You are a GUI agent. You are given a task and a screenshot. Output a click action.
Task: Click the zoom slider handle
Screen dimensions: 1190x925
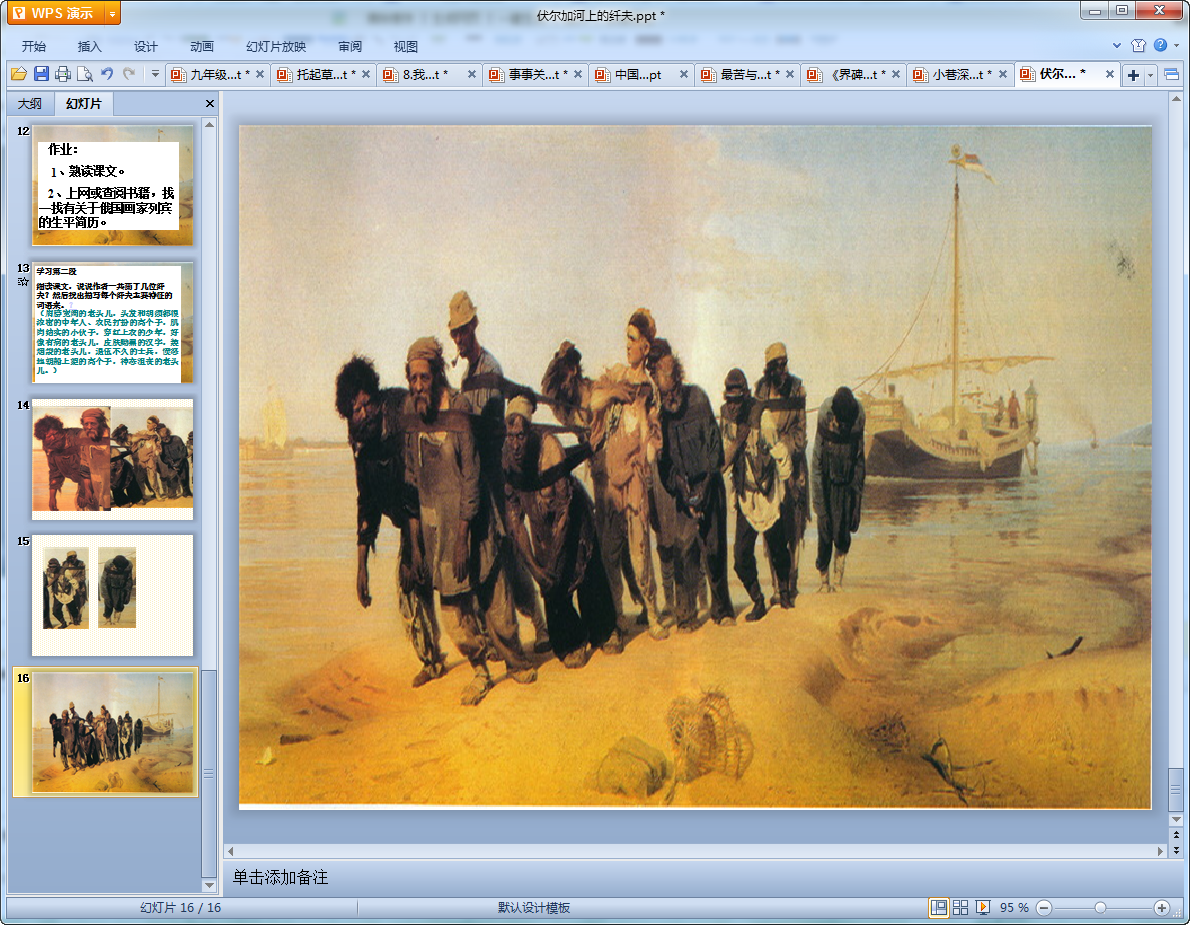click(x=1100, y=908)
